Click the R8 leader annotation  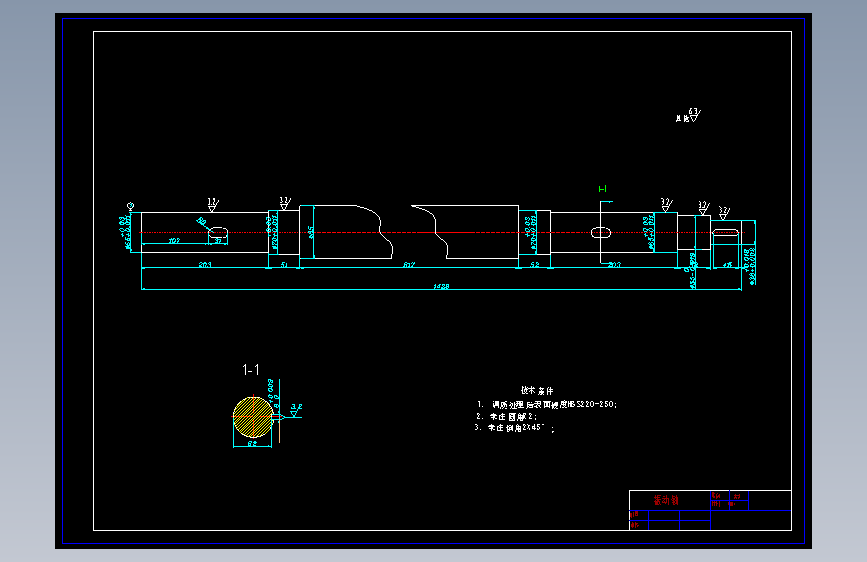pyautogui.click(x=202, y=223)
